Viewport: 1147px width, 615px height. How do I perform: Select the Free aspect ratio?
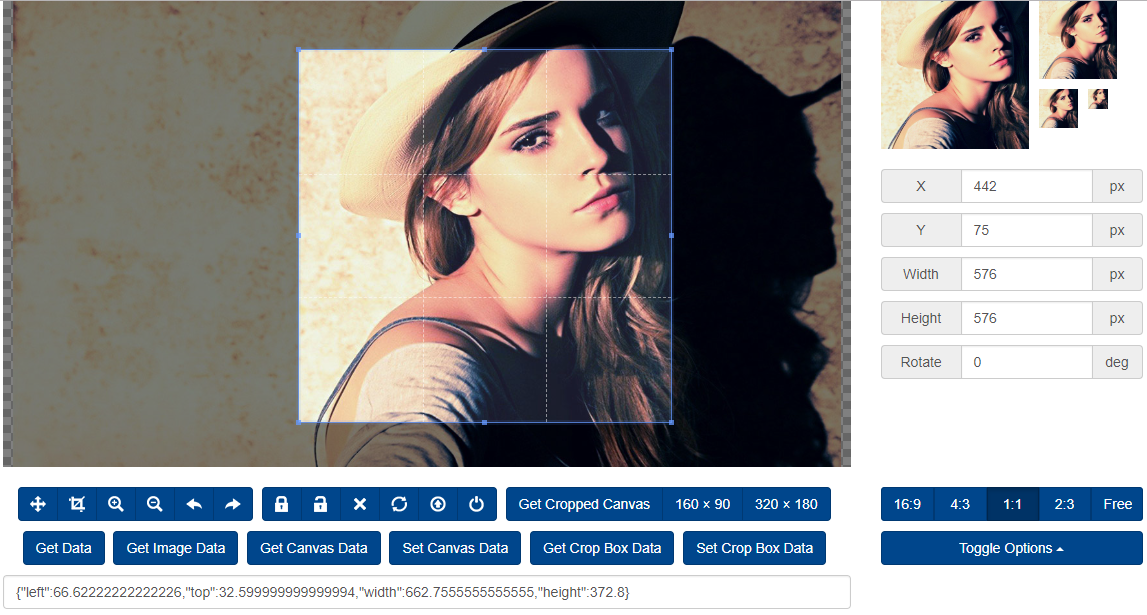1117,504
